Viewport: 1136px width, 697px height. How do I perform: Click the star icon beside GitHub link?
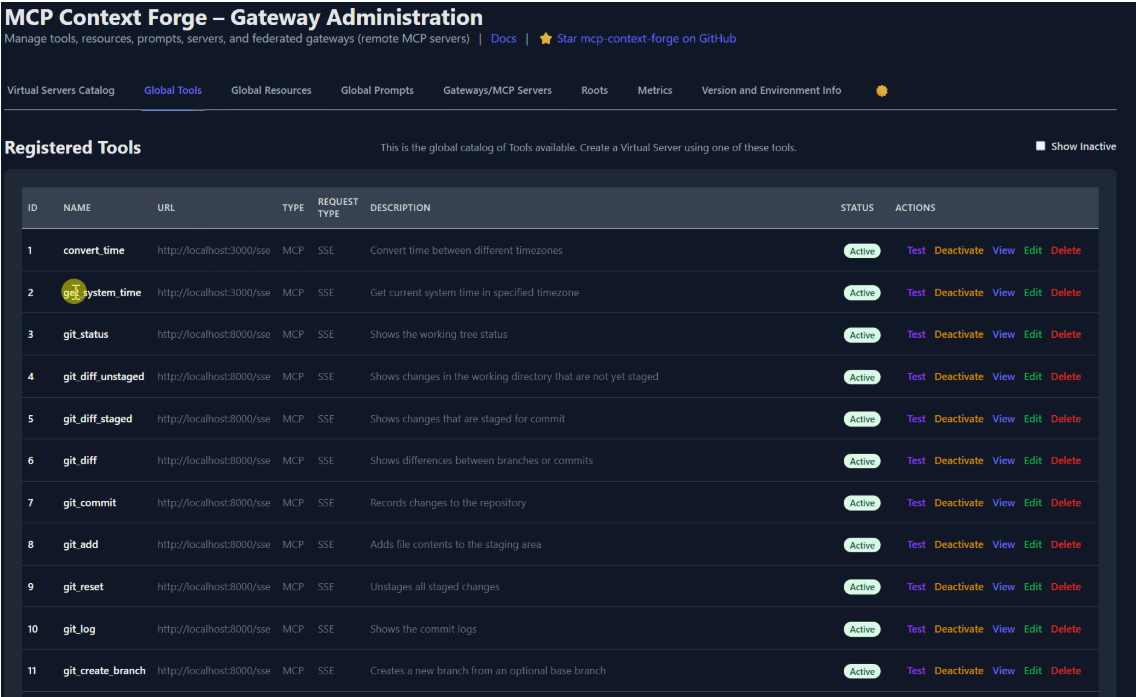[546, 38]
